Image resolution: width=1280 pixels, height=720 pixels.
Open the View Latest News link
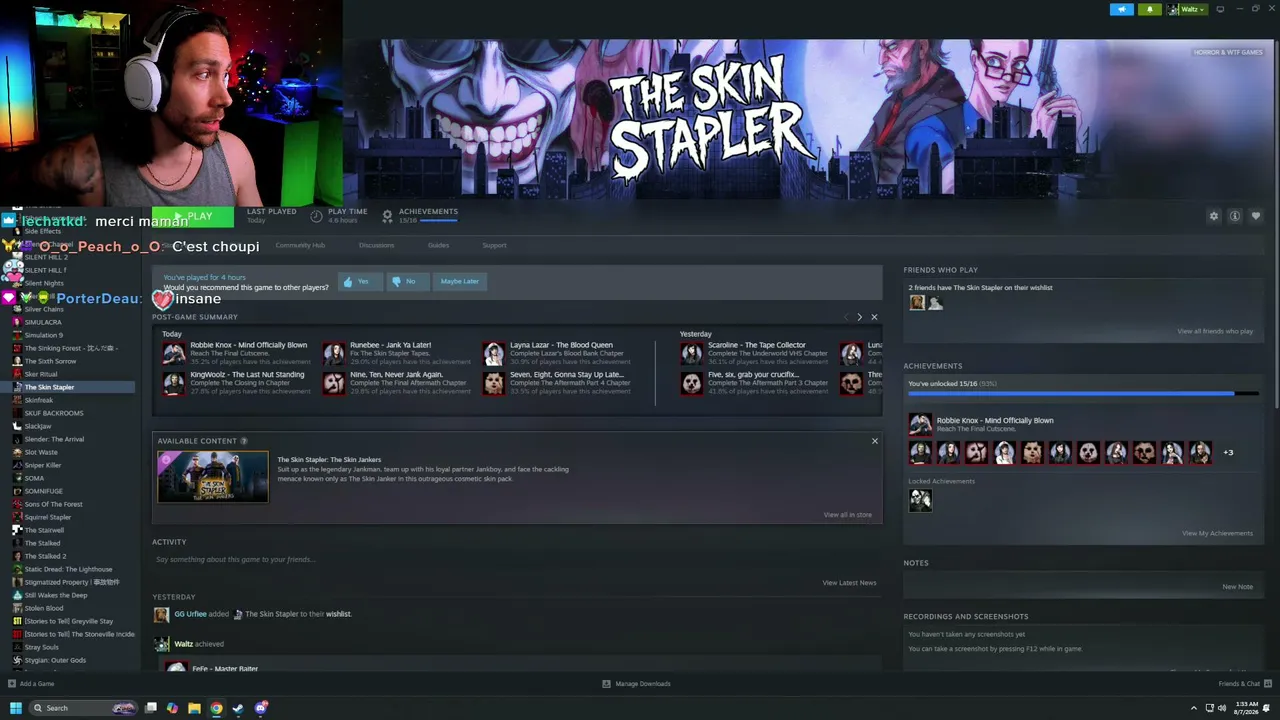pos(849,583)
